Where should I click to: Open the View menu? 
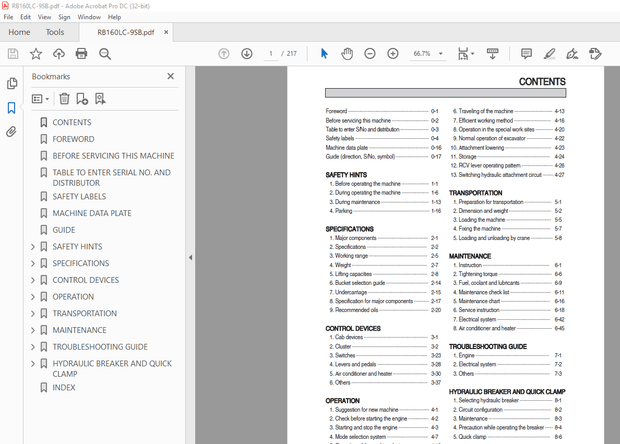pyautogui.click(x=44, y=17)
